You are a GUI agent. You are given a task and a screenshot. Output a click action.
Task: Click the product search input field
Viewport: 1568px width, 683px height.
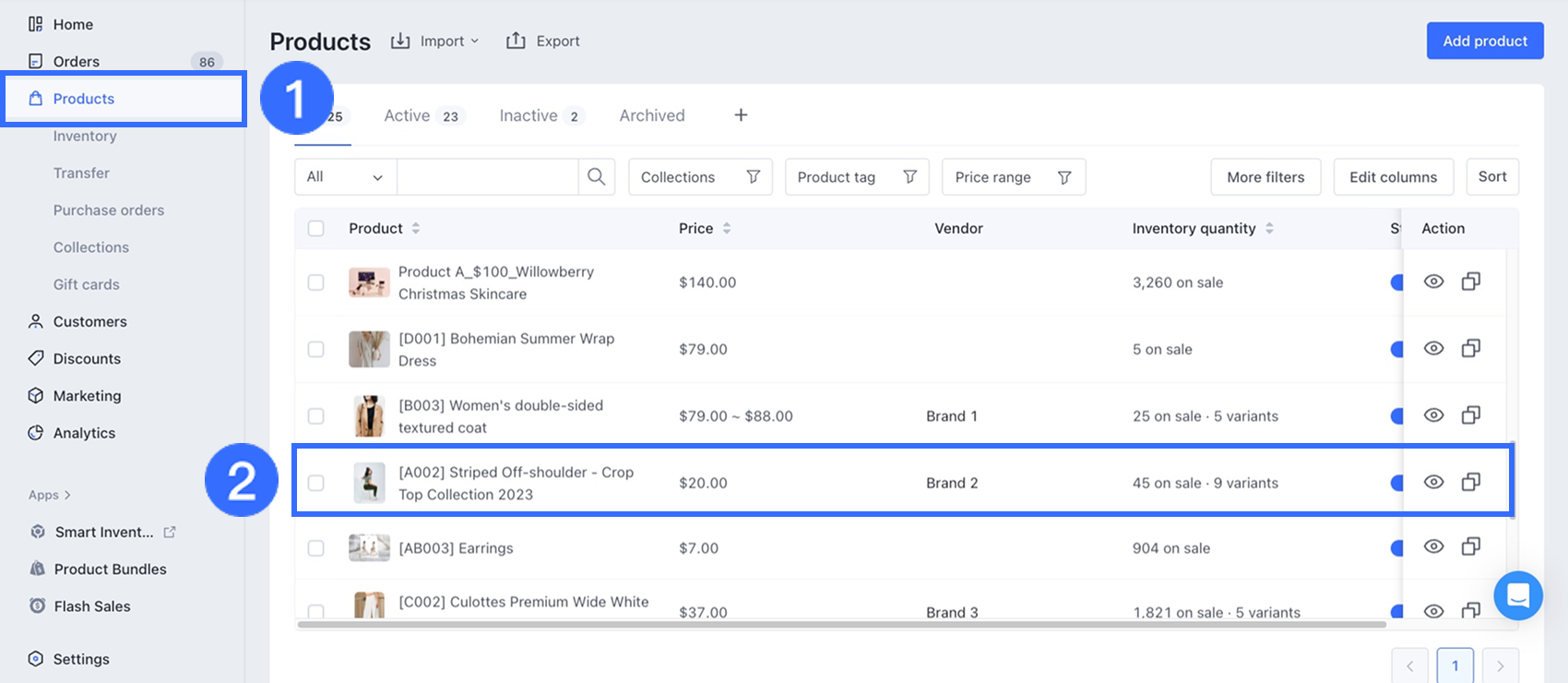click(487, 177)
